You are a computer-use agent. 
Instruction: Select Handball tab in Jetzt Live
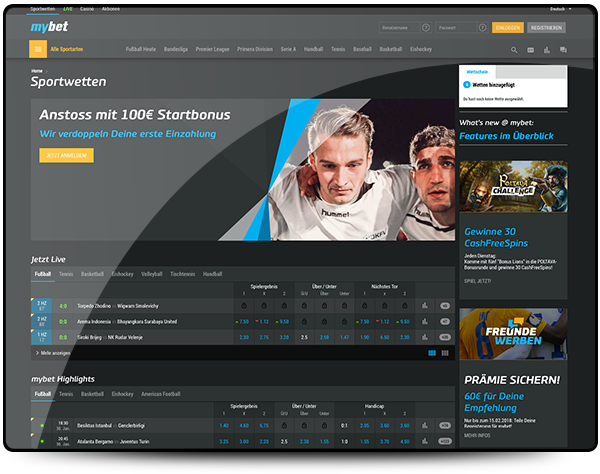212,274
